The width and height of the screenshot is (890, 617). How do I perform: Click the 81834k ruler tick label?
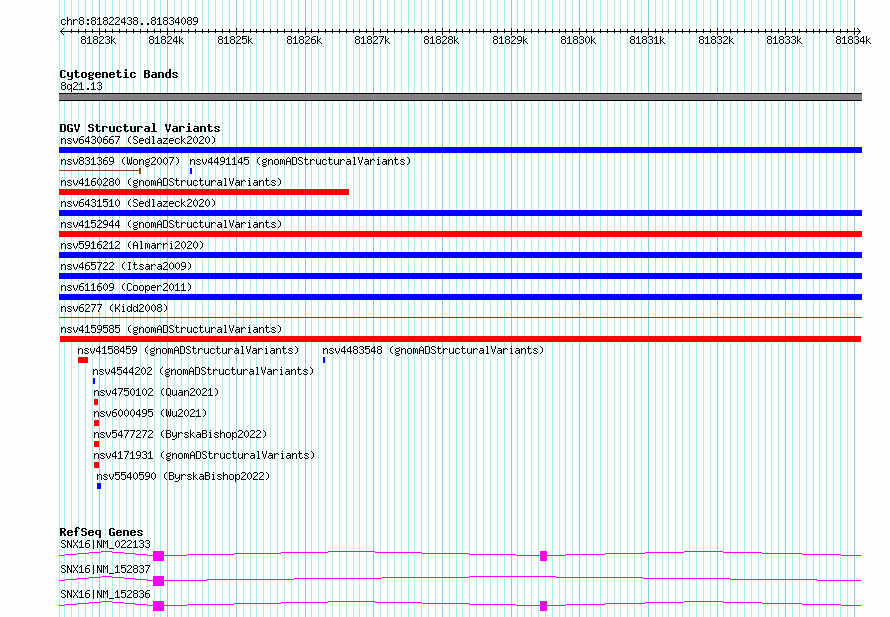(853, 40)
